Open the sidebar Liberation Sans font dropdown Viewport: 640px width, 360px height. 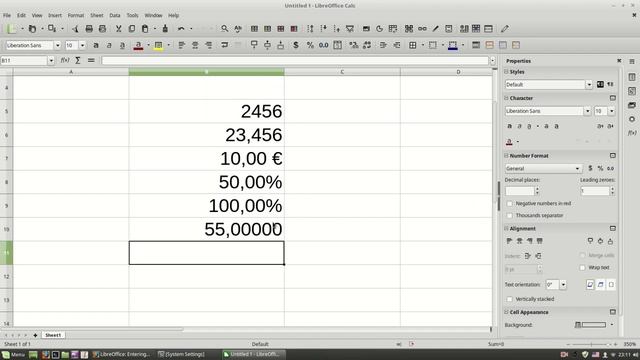point(587,111)
